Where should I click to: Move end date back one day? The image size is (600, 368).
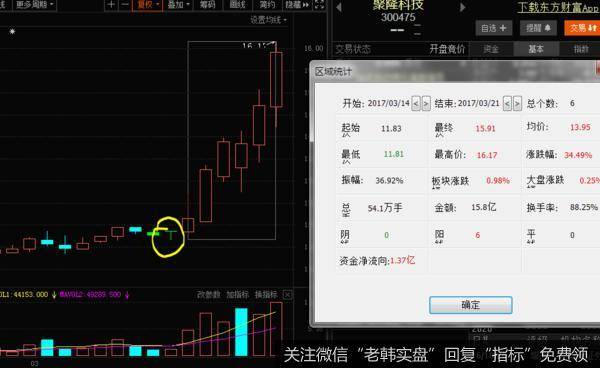pyautogui.click(x=507, y=103)
